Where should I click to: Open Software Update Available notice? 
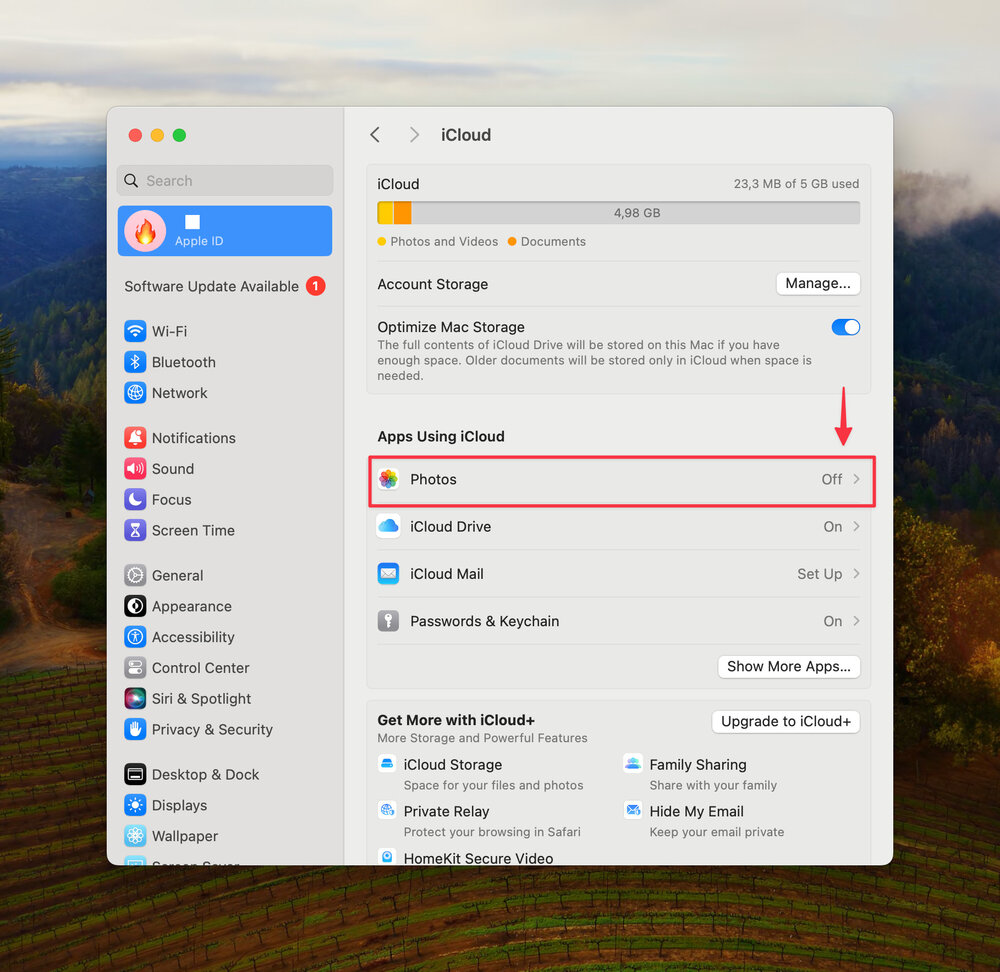click(x=224, y=286)
